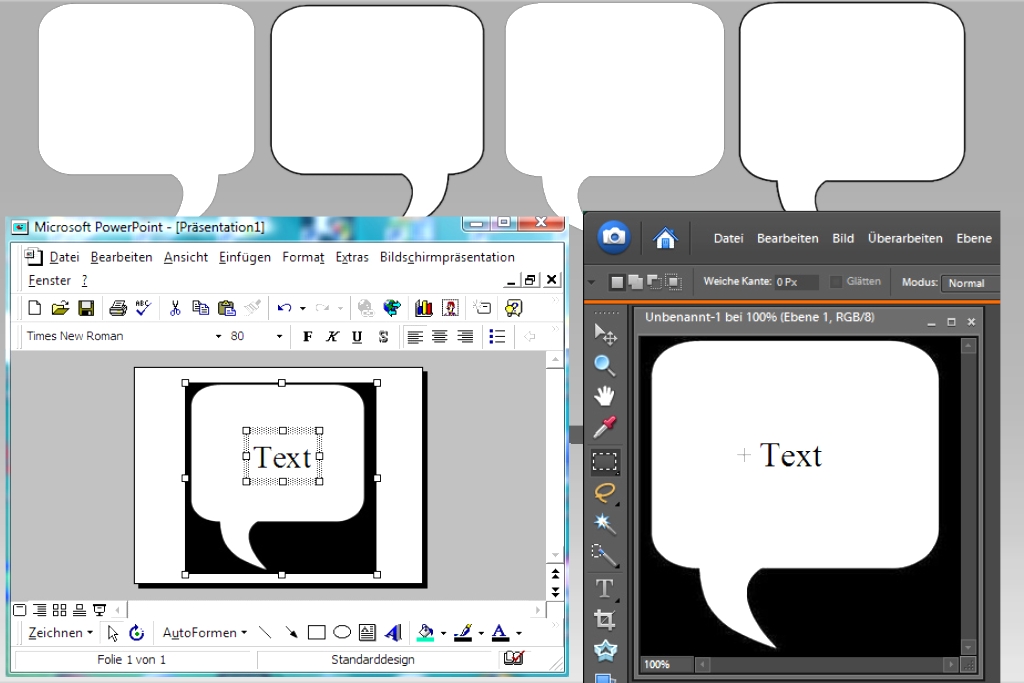
Task: Expand the Modus dropdown set to Normal
Action: (968, 283)
